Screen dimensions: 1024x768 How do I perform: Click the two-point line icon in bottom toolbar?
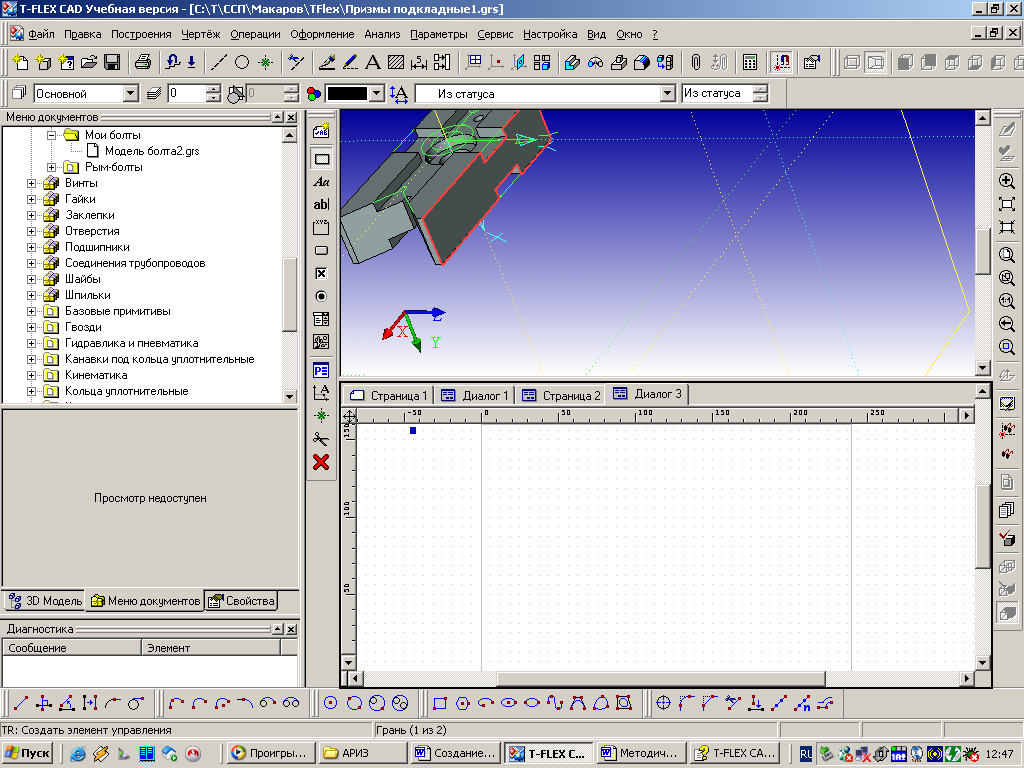point(20,703)
